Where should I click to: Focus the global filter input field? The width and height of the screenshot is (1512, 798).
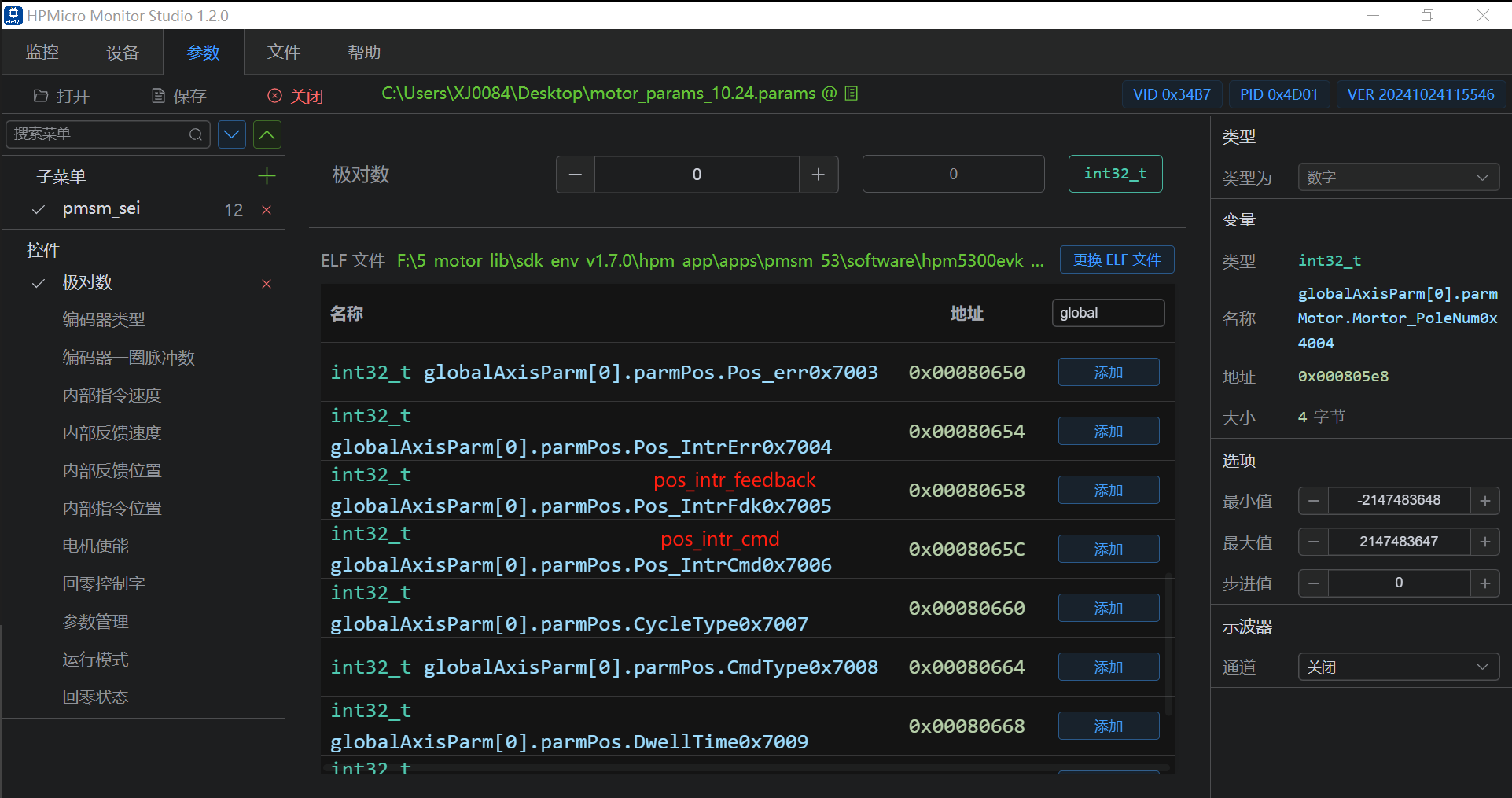point(1108,313)
